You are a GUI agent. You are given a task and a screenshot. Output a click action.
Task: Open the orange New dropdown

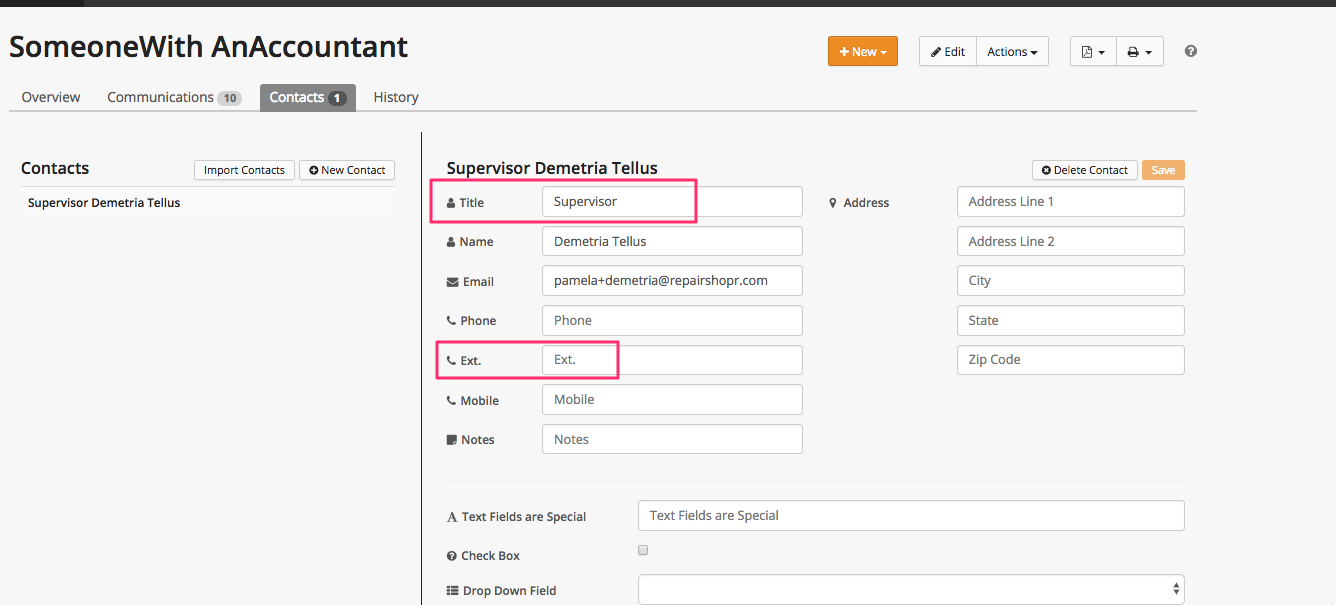862,52
